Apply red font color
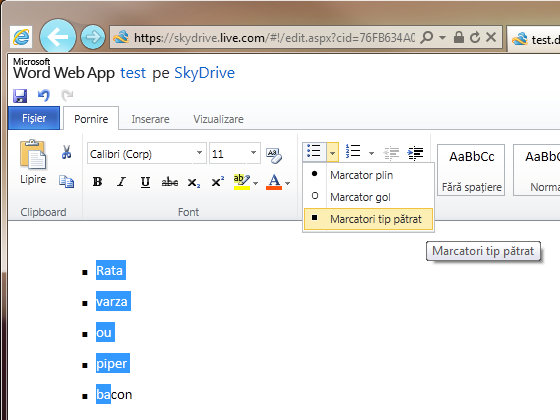560x420 pixels. point(274,182)
